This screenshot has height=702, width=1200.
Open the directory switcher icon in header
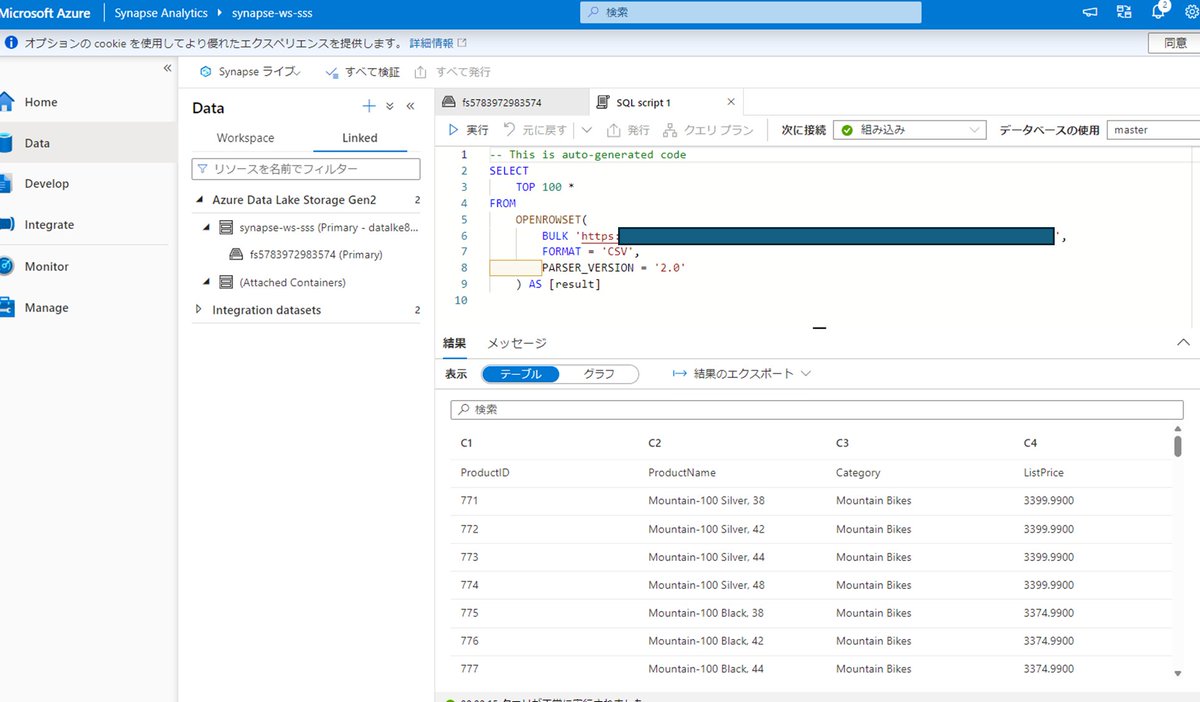(1125, 13)
